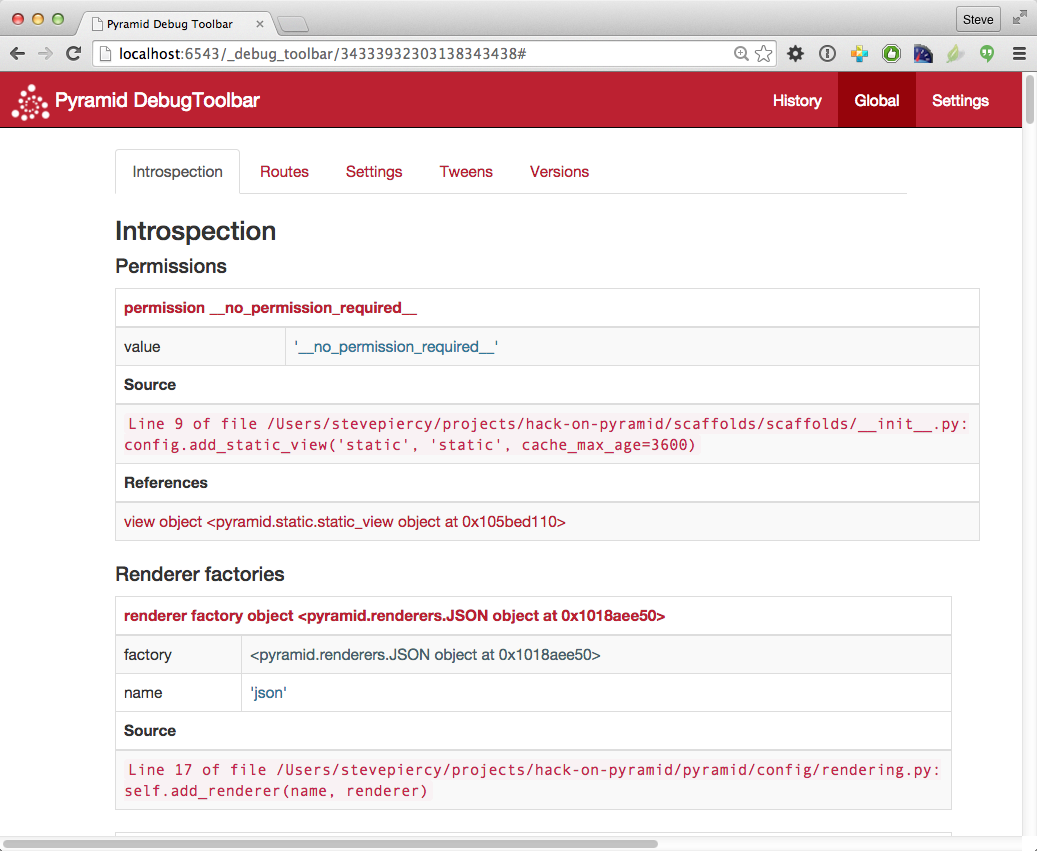Go to History in the top navbar
This screenshot has width=1037, height=851.
[797, 101]
